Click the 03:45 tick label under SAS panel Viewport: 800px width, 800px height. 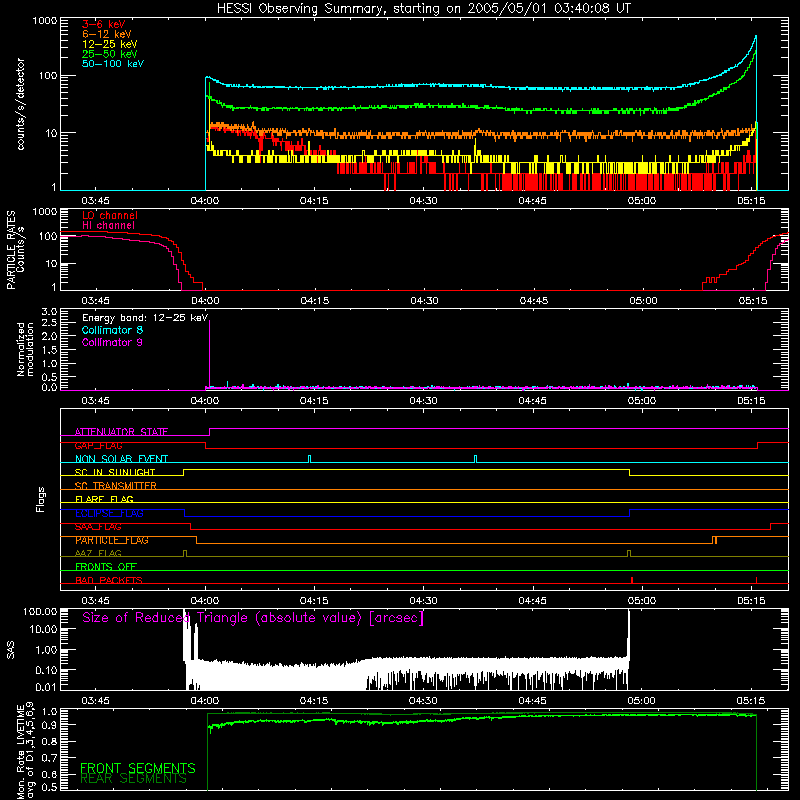point(95,701)
